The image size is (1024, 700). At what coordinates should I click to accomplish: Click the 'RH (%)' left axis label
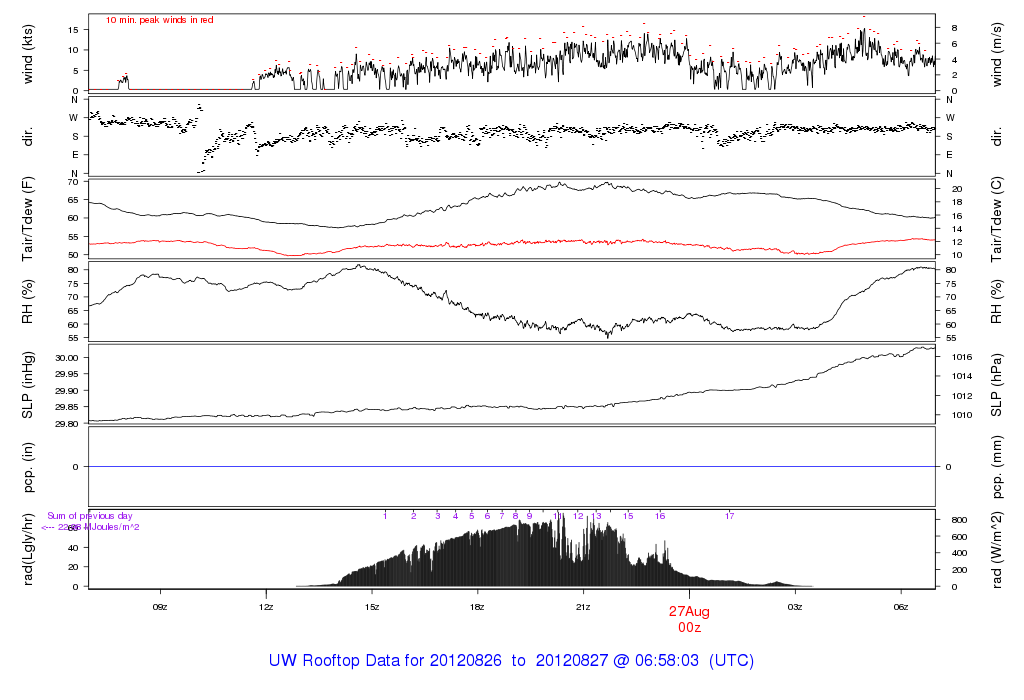pyautogui.click(x=28, y=301)
